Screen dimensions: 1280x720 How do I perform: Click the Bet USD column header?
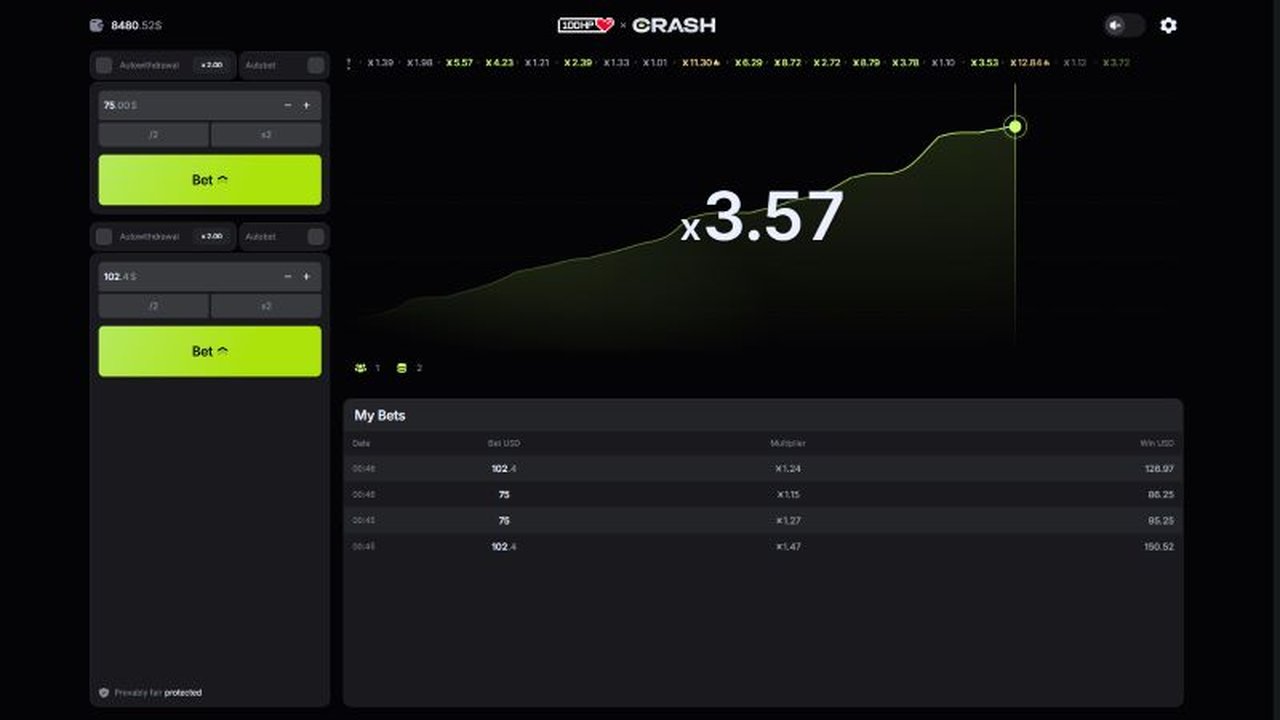pyautogui.click(x=503, y=443)
